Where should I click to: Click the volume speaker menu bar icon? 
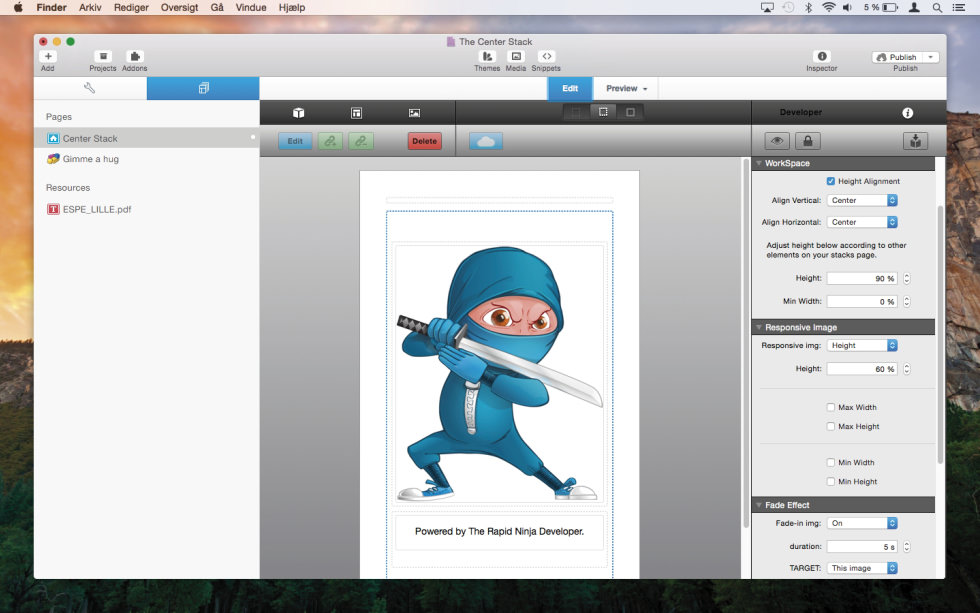[848, 7]
